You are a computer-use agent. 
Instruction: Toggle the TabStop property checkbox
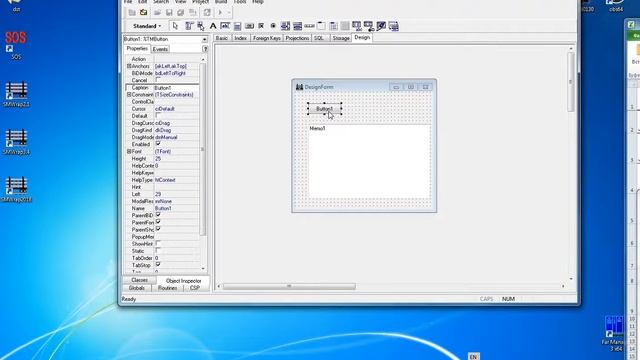click(x=158, y=265)
